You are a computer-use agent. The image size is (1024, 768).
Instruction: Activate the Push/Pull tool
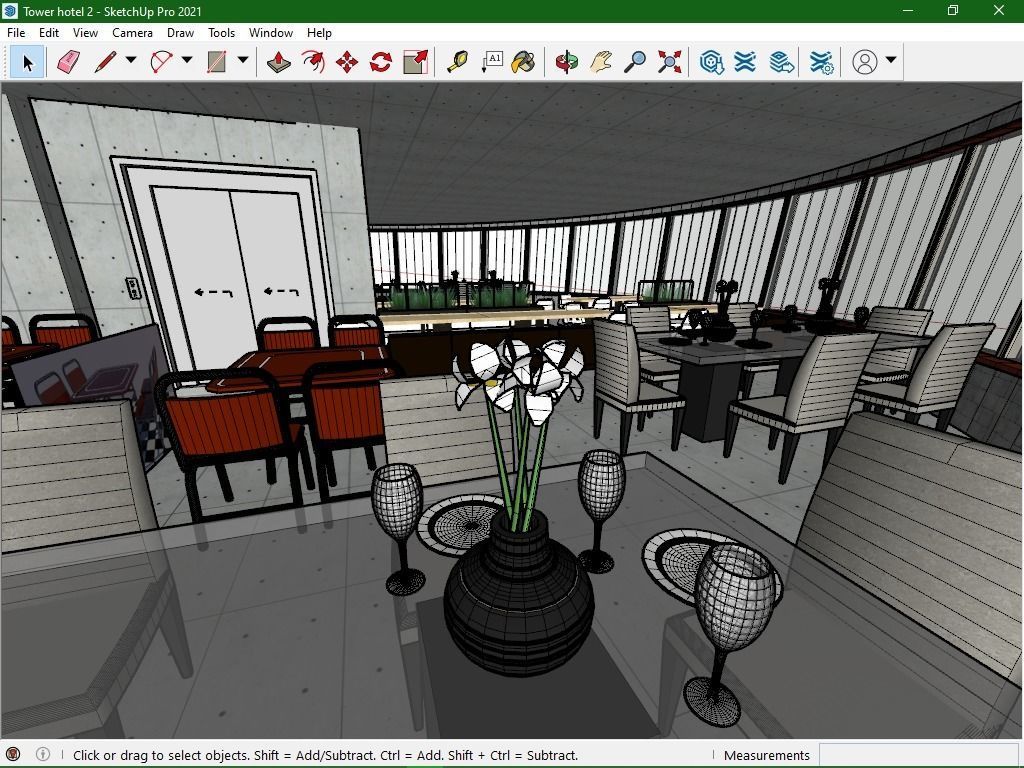(279, 62)
